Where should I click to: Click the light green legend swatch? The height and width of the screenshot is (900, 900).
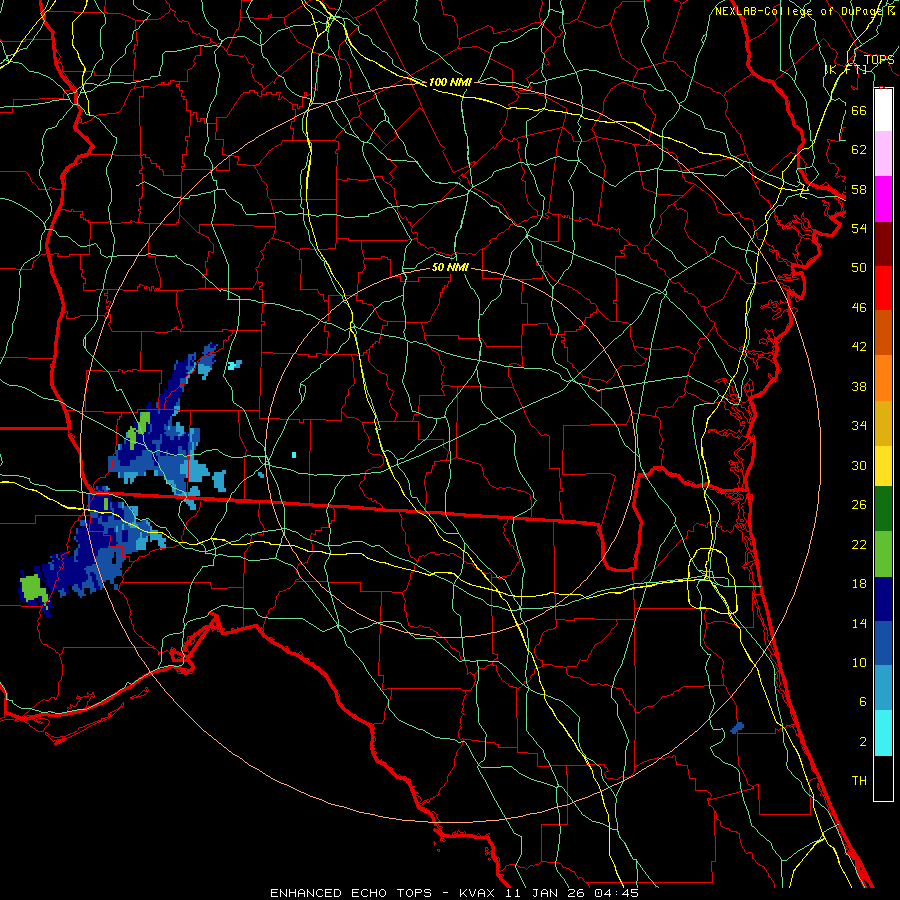click(x=883, y=554)
